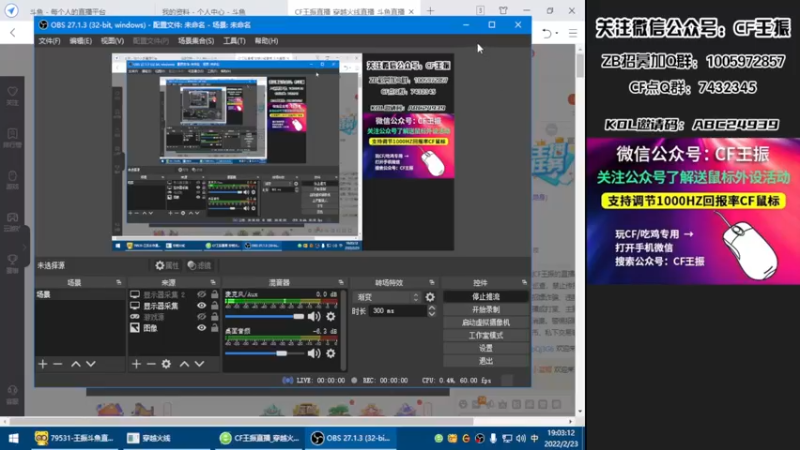
Task: Switch to 穿越火线 taskbar item
Action: tap(167, 438)
